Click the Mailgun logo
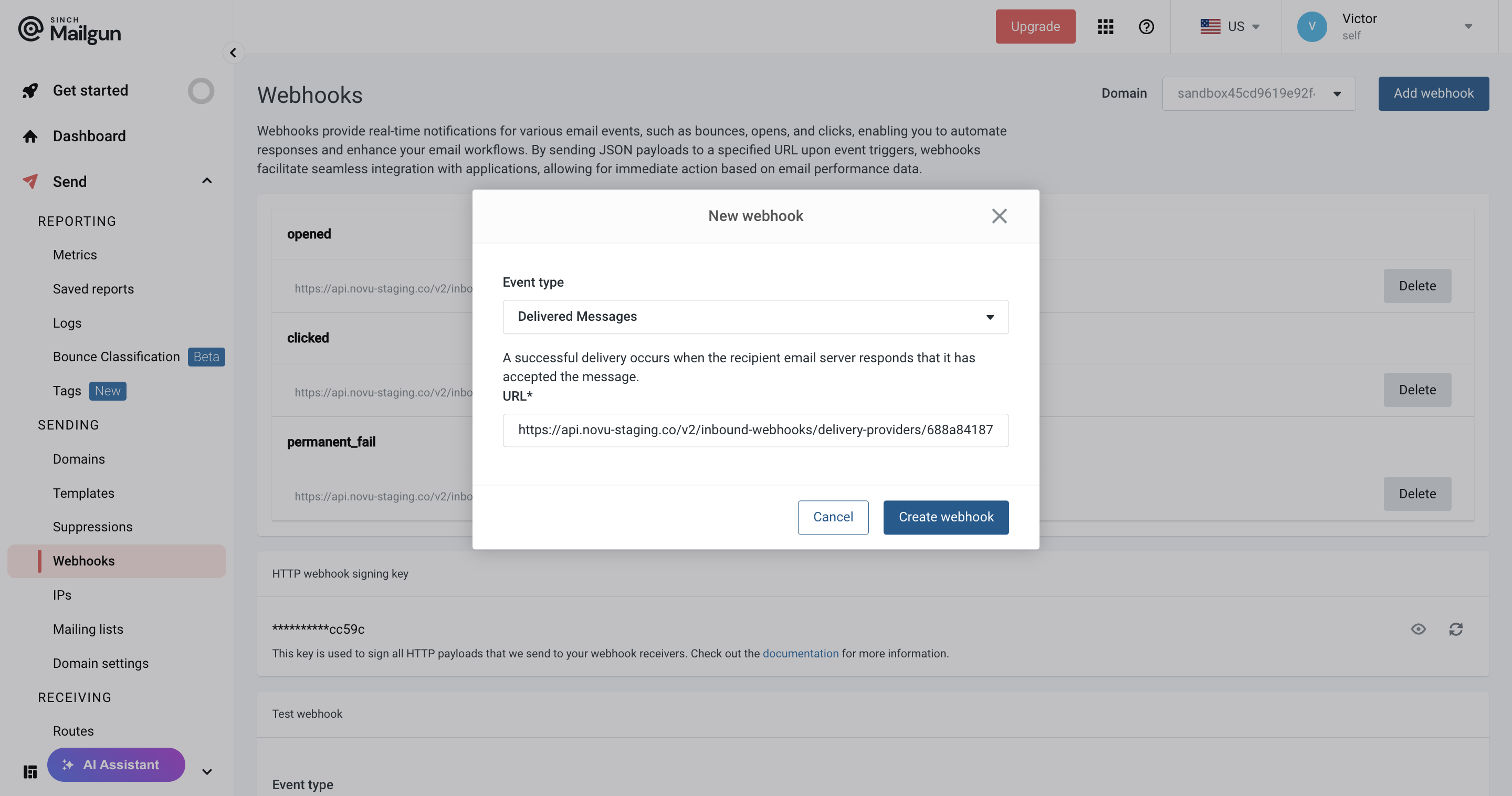Viewport: 1512px width, 796px height. click(x=70, y=29)
